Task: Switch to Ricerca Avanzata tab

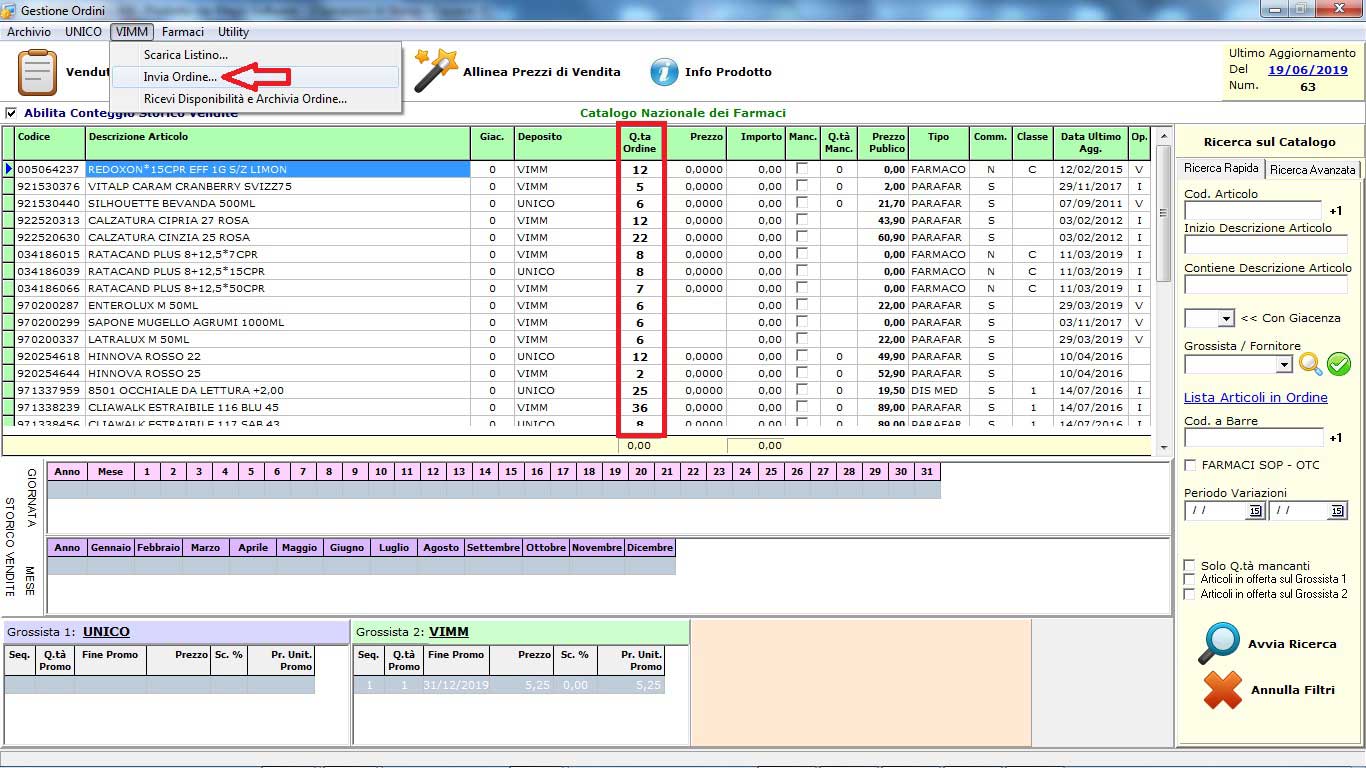Action: point(1313,170)
